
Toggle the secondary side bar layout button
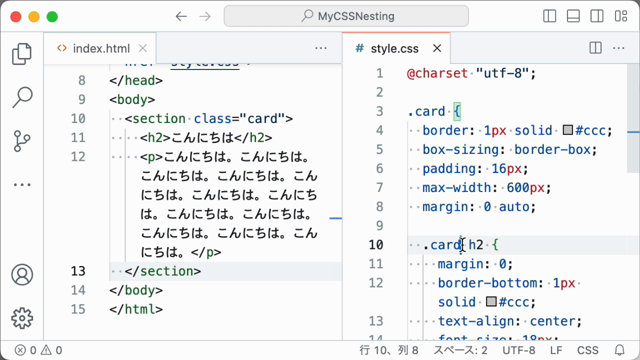[597, 16]
